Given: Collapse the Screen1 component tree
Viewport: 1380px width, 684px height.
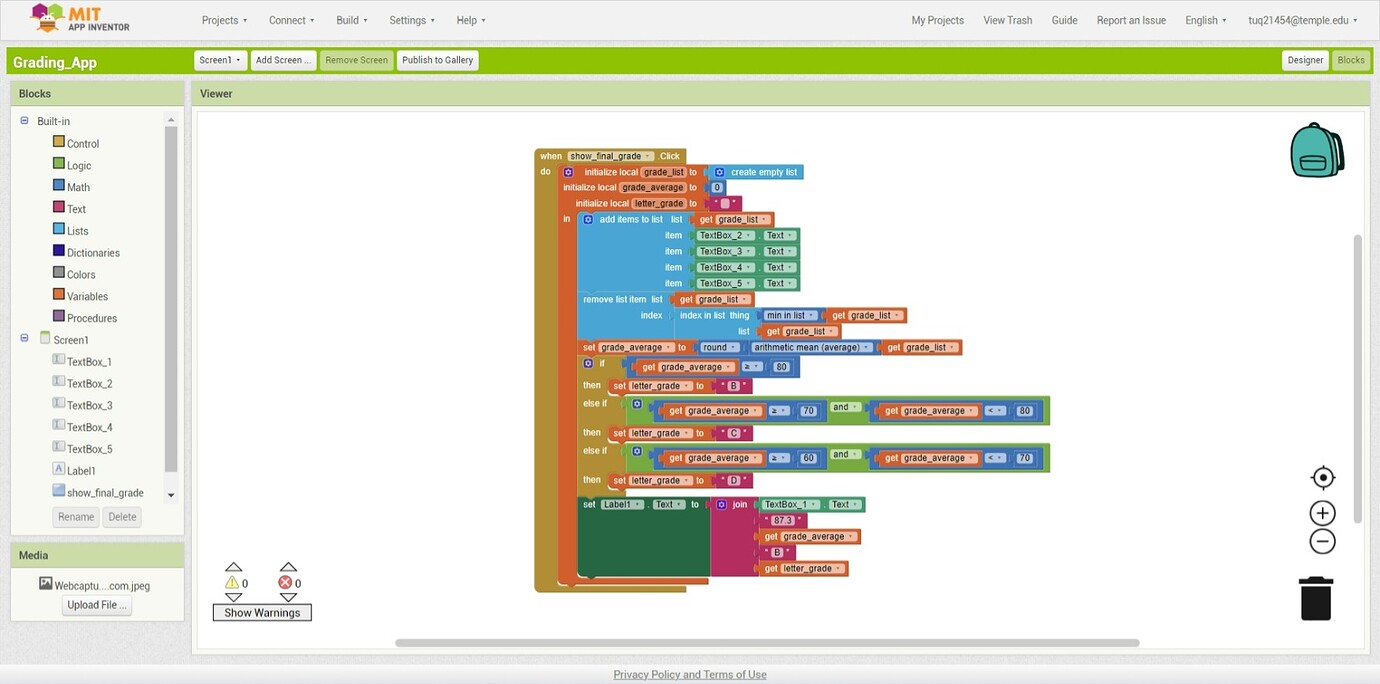Looking at the screenshot, I should (x=25, y=339).
